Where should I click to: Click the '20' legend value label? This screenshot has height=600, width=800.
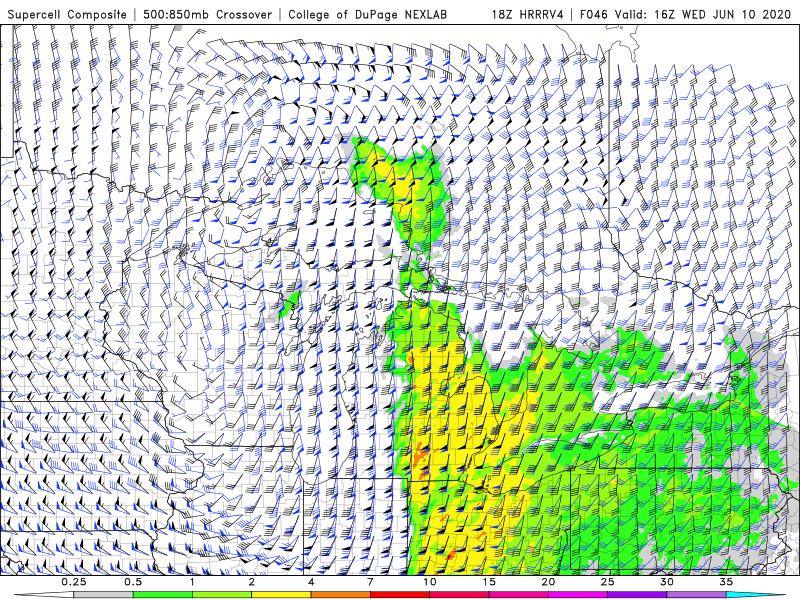point(548,582)
